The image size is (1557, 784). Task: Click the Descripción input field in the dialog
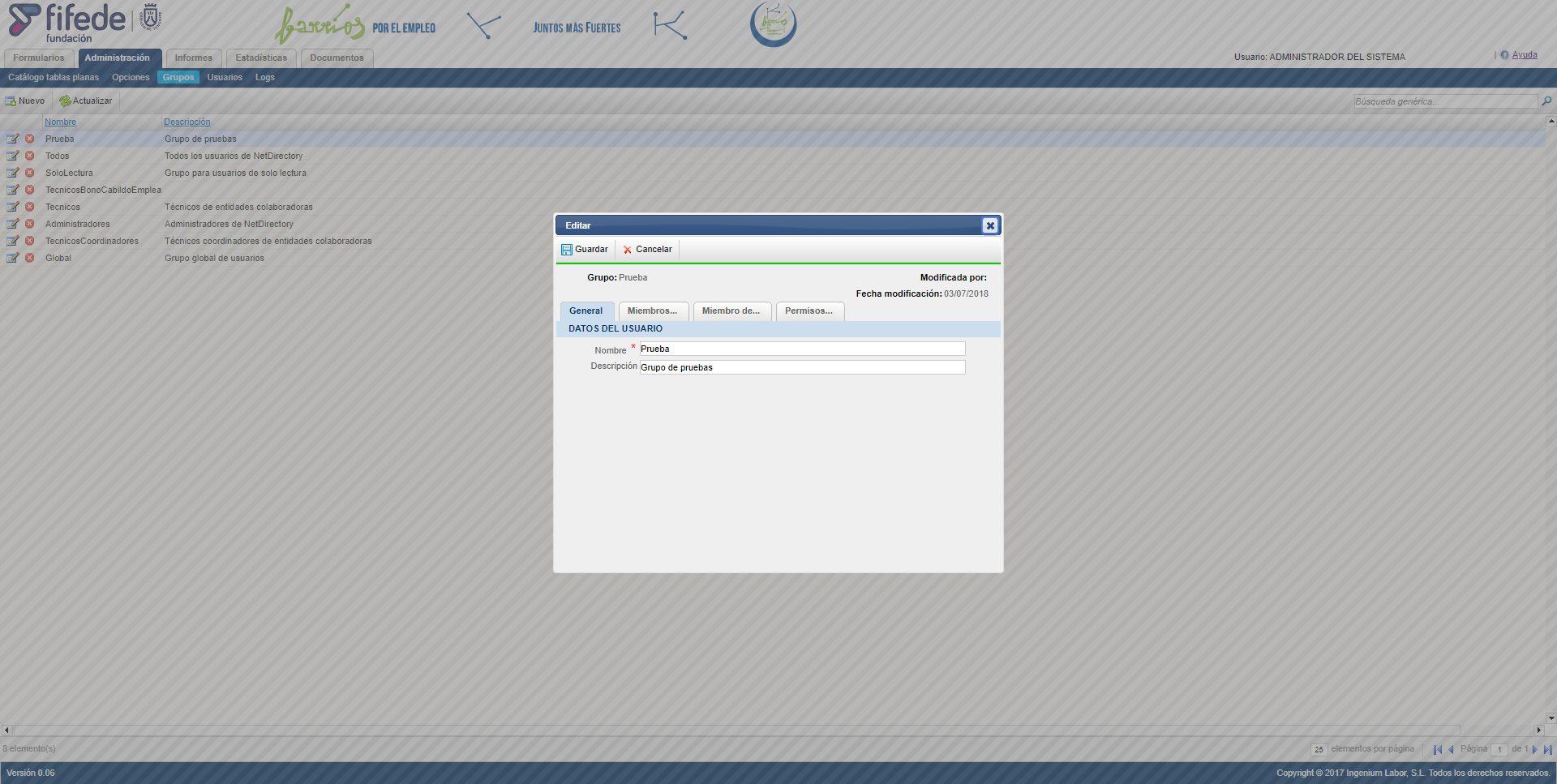(x=802, y=367)
